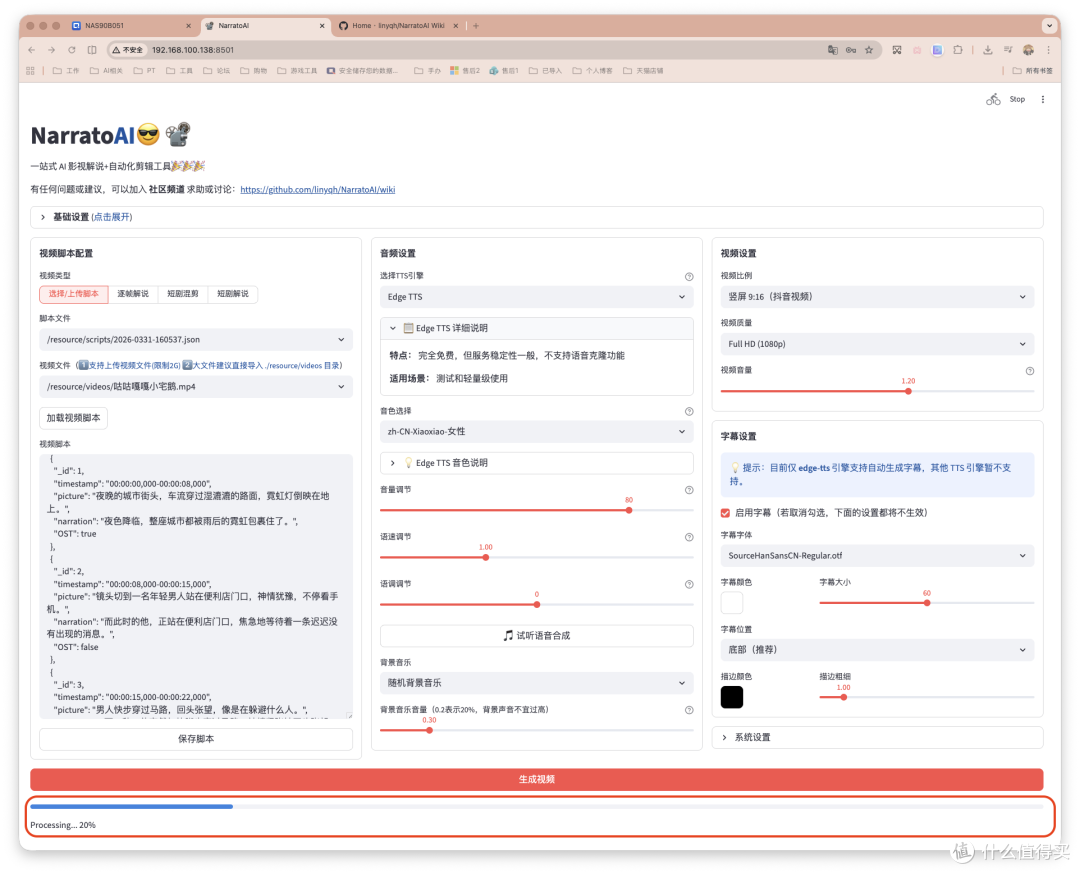This screenshot has width=1080, height=874.
Task: Close the NAS90B051 browser tab
Action: pos(188,25)
